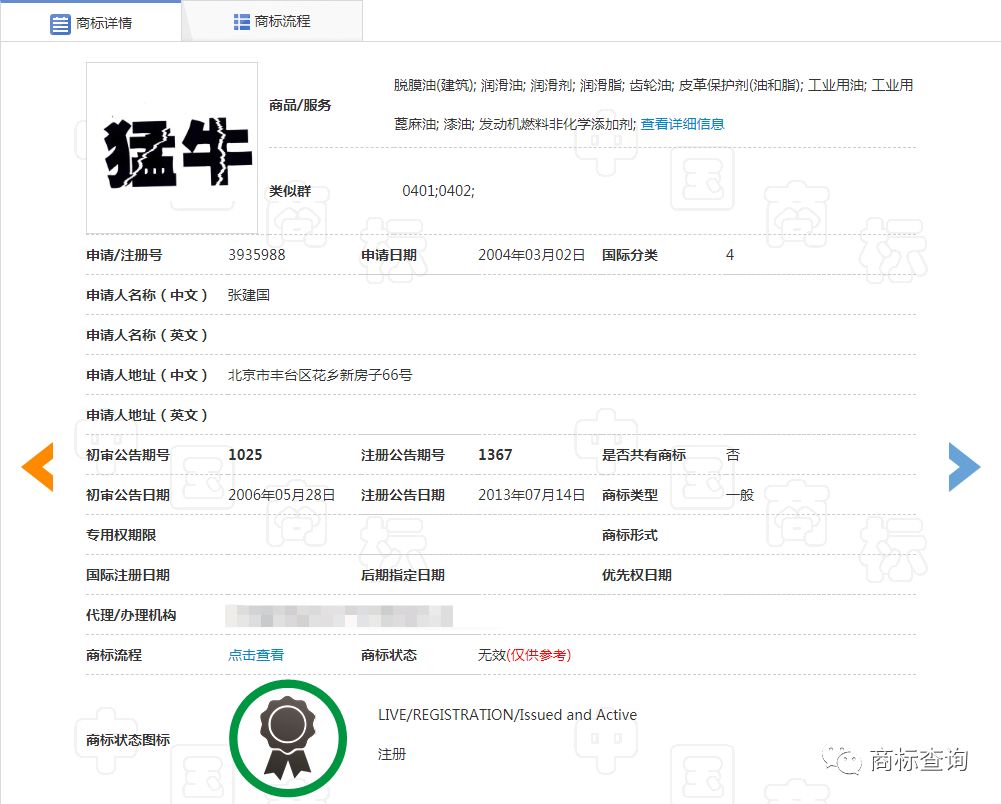Select trademark type value 一般
Viewport: 1001px width, 804px height.
tap(740, 495)
